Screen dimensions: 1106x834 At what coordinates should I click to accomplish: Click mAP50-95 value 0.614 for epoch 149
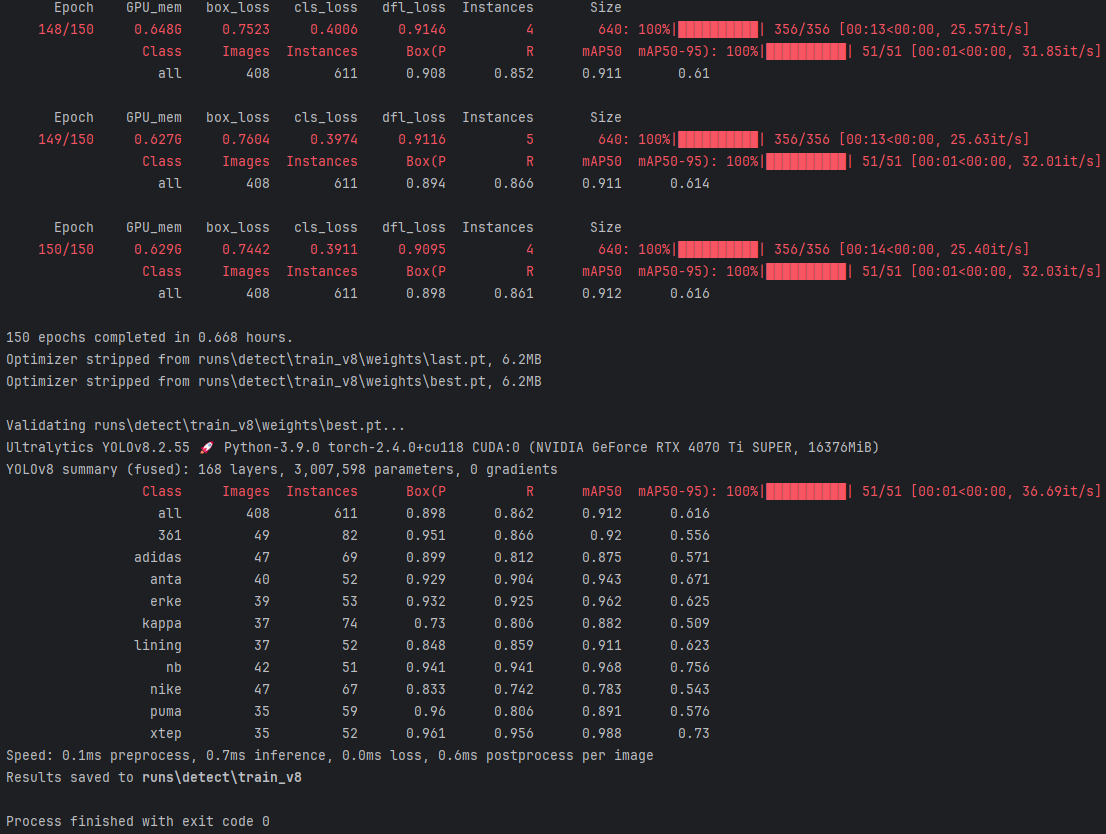[690, 183]
